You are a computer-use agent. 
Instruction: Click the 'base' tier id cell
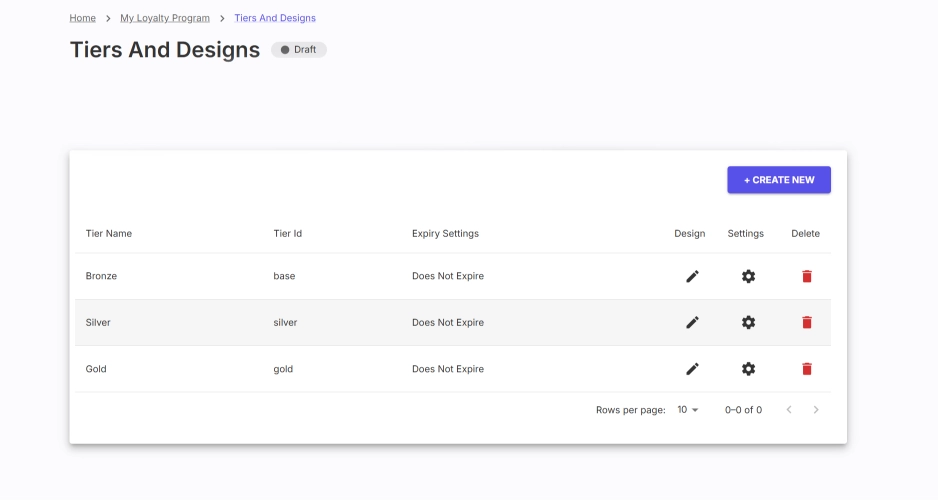pyautogui.click(x=284, y=276)
